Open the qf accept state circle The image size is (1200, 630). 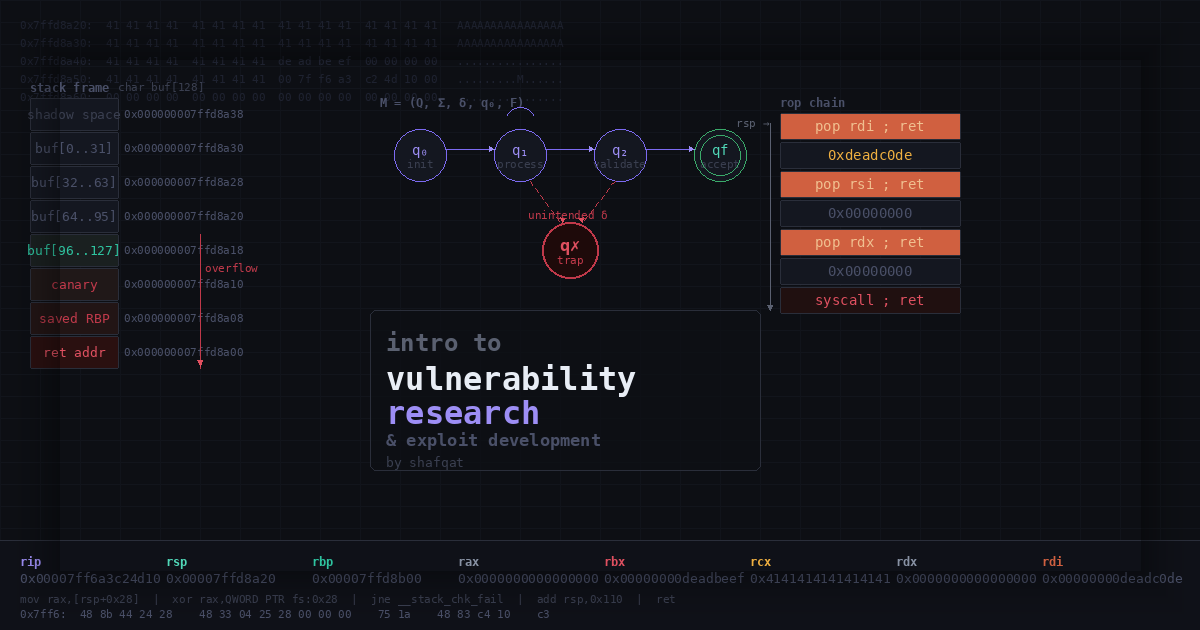(719, 155)
